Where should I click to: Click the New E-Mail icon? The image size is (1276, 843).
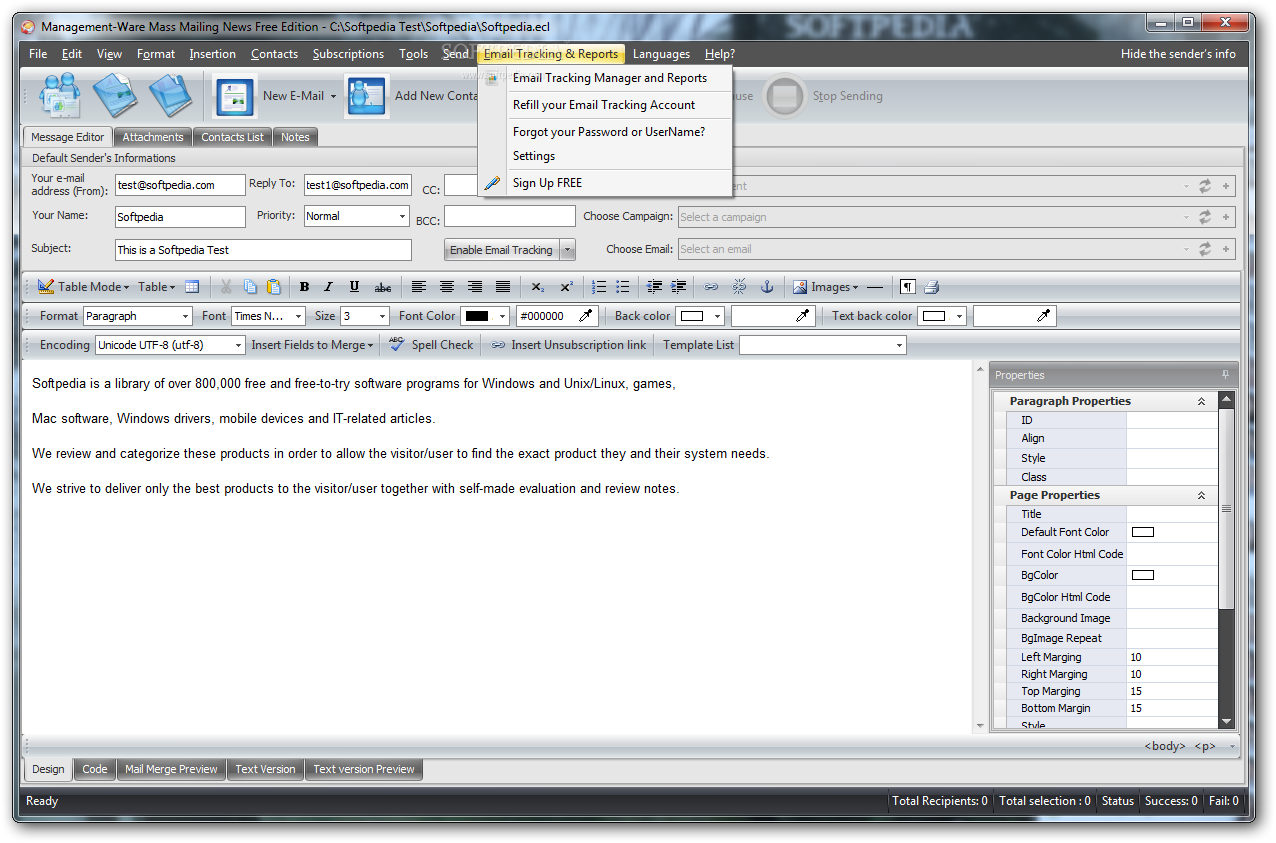click(235, 97)
